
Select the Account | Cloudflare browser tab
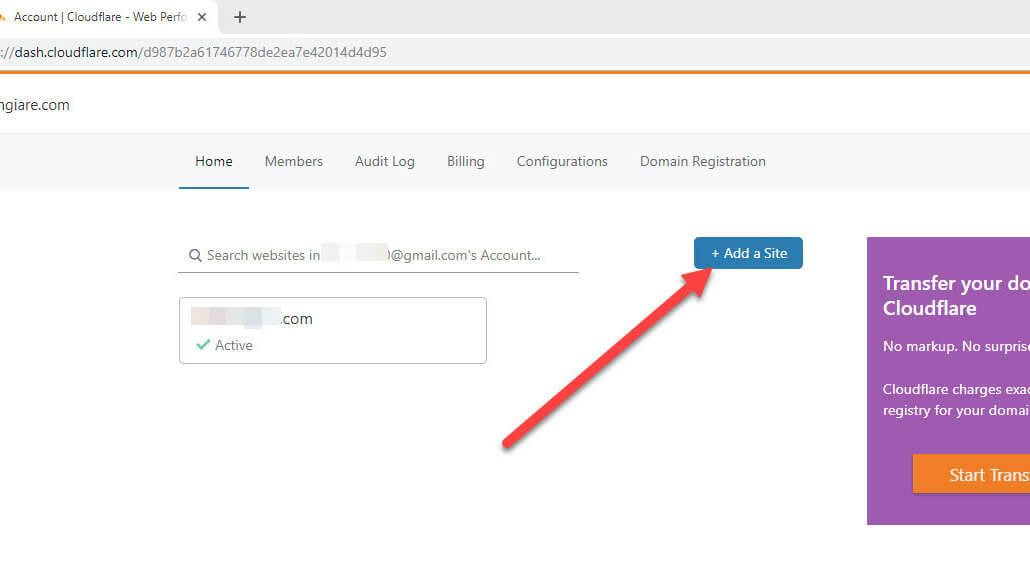pyautogui.click(x=100, y=17)
